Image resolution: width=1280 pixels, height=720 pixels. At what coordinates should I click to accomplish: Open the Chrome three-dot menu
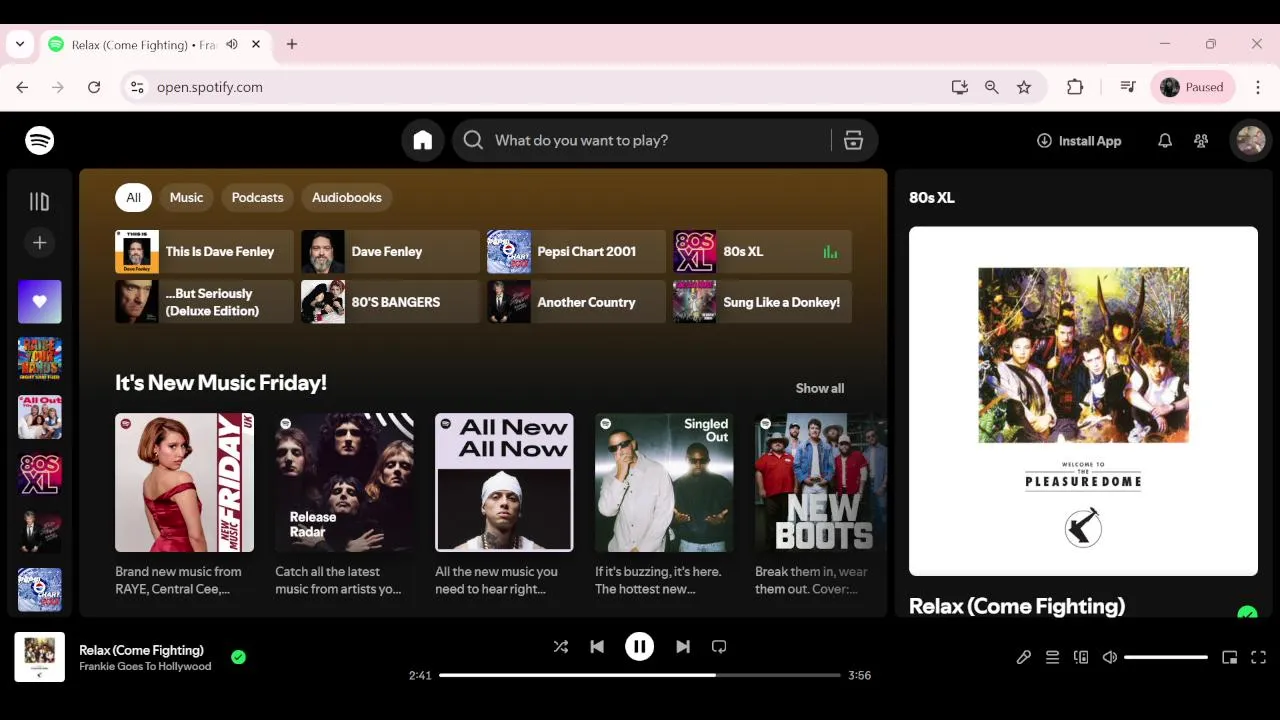[1258, 87]
